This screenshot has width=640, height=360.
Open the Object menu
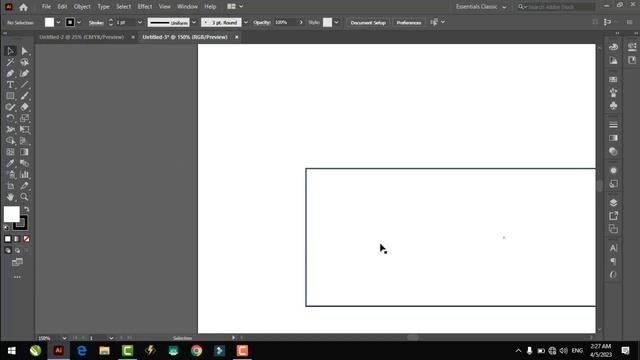point(82,7)
